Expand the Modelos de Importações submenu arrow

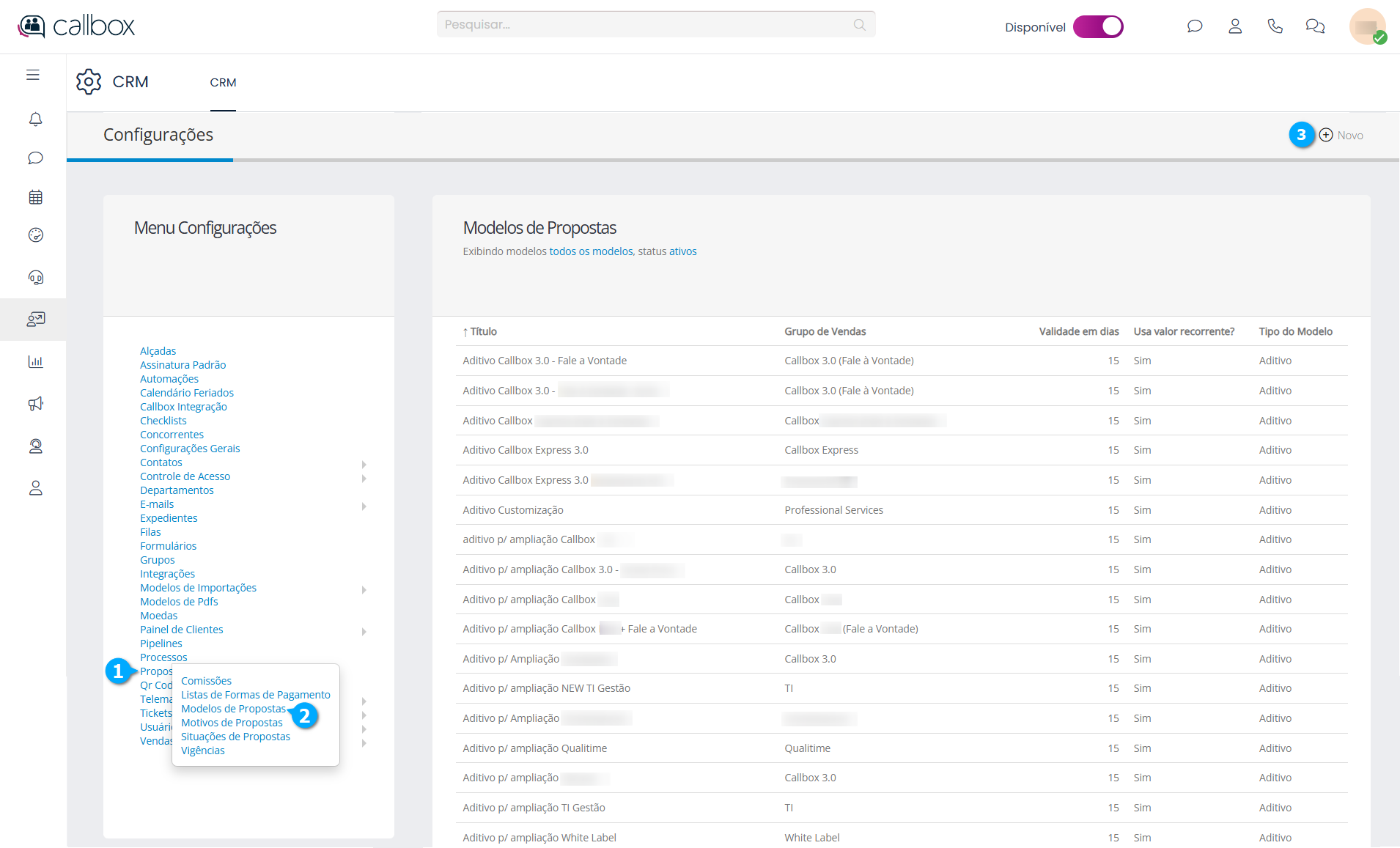[364, 589]
